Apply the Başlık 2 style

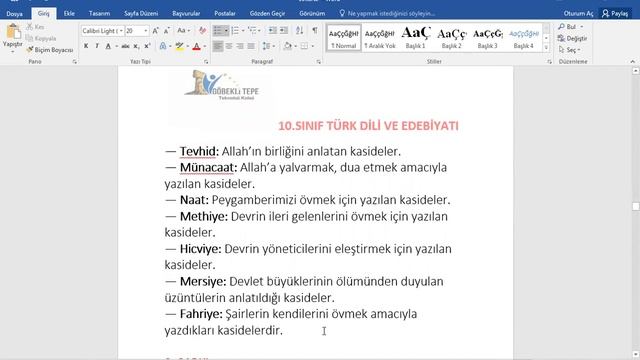(451, 38)
